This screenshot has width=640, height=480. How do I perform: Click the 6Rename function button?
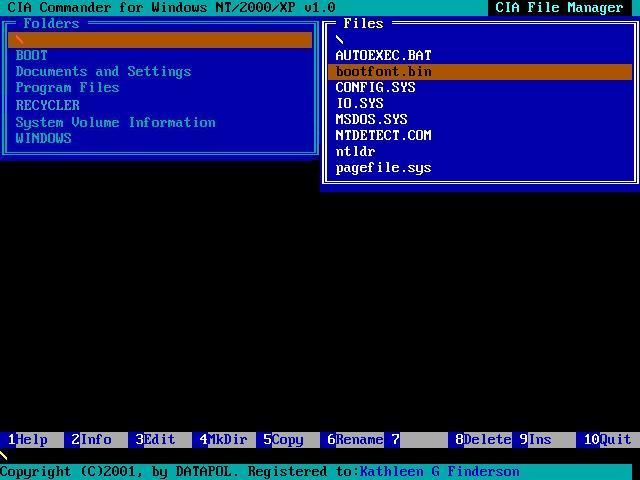(x=352, y=440)
